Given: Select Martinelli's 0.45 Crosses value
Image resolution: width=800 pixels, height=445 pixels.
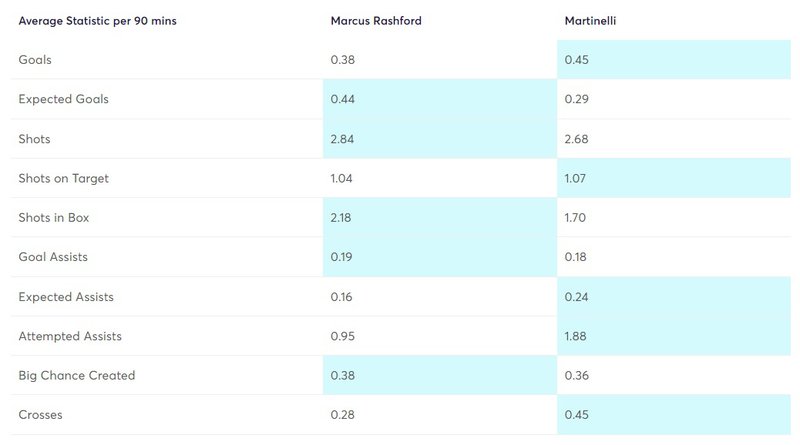Looking at the screenshot, I should click(x=577, y=414).
